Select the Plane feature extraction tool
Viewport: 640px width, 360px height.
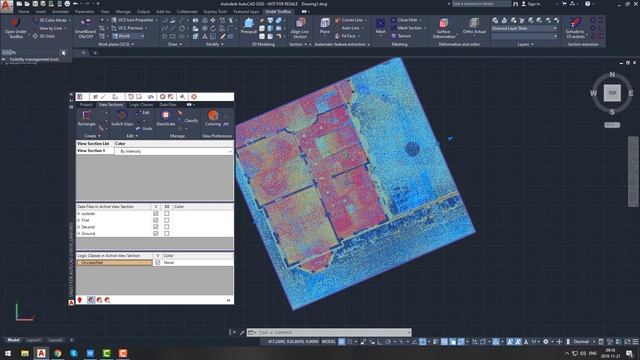pos(325,23)
